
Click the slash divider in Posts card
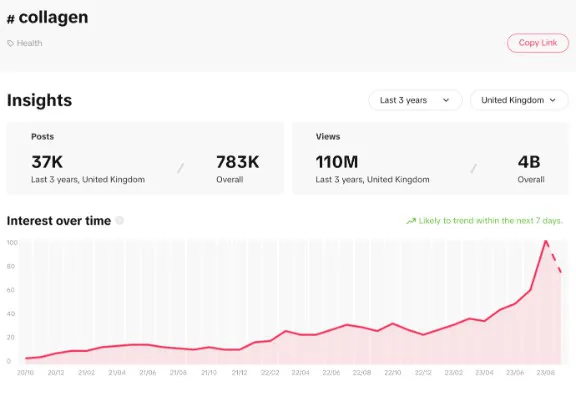(180, 168)
